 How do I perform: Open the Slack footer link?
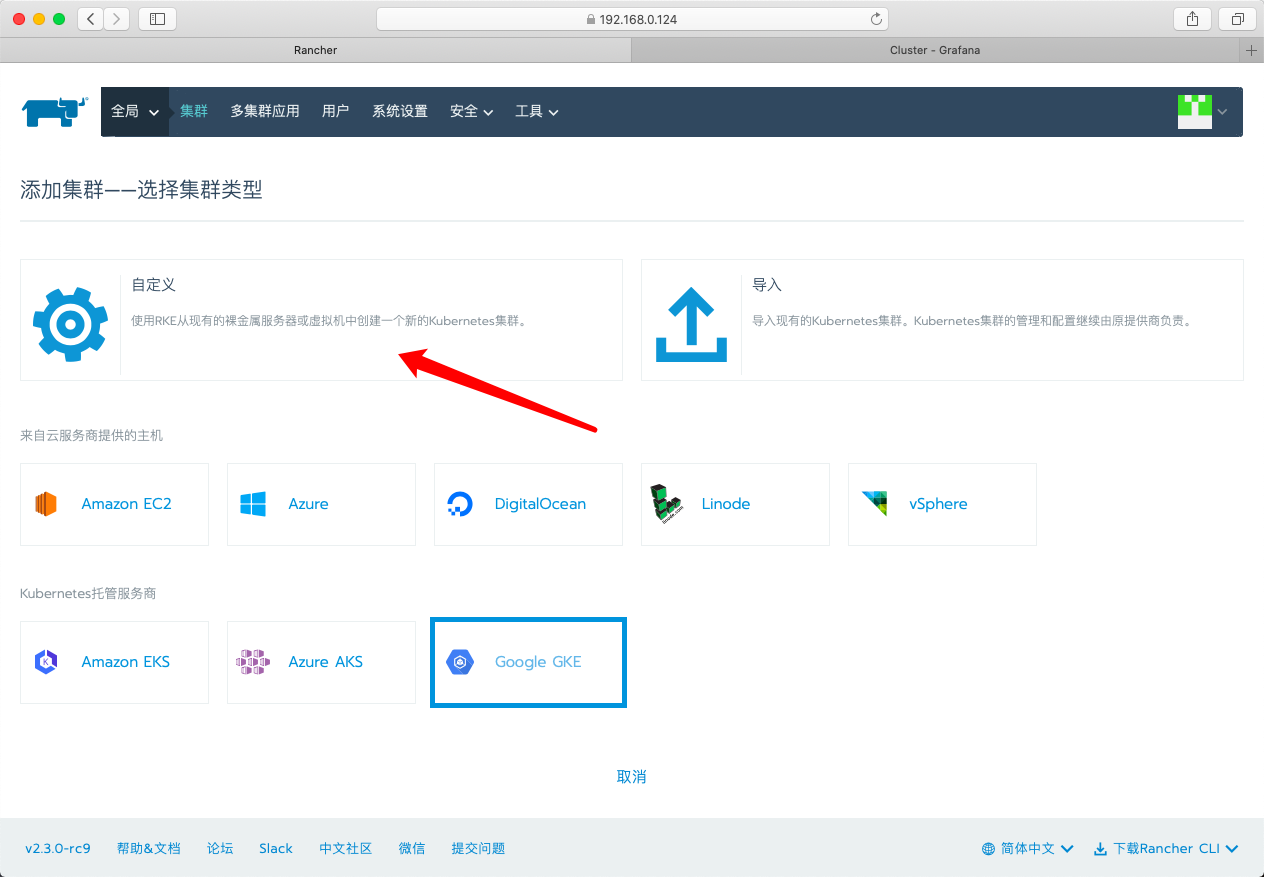[x=276, y=849]
